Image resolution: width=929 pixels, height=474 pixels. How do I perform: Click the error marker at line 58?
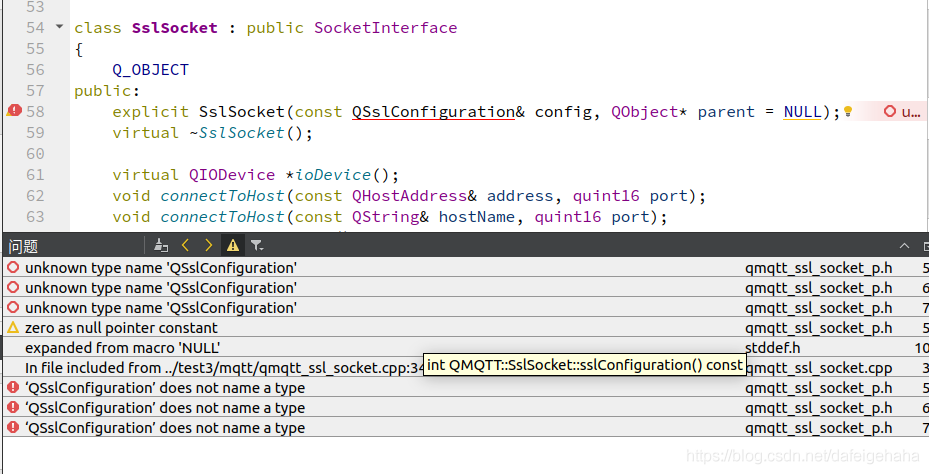coord(14,112)
